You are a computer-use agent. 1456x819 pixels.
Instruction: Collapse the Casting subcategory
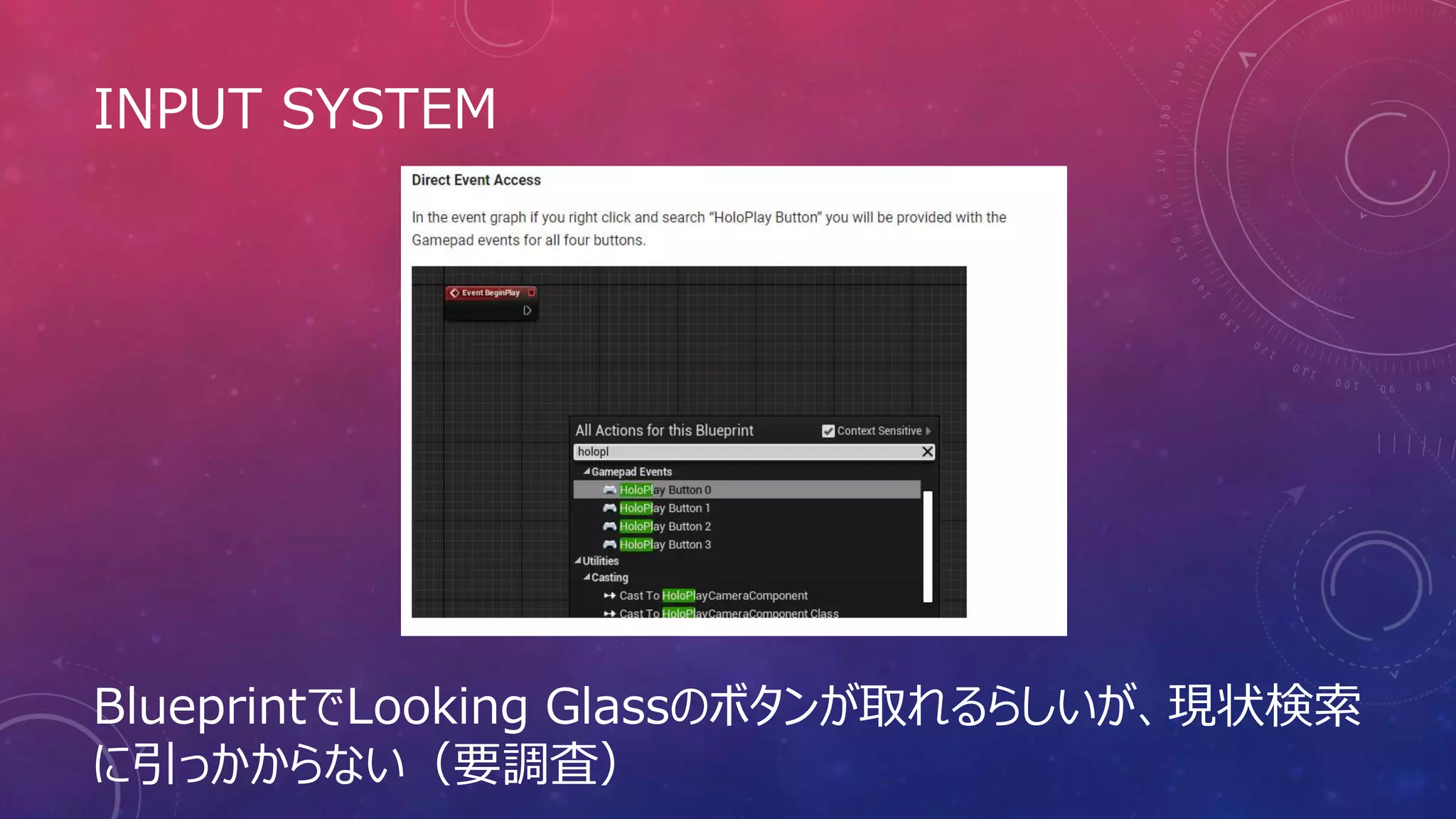[587, 577]
